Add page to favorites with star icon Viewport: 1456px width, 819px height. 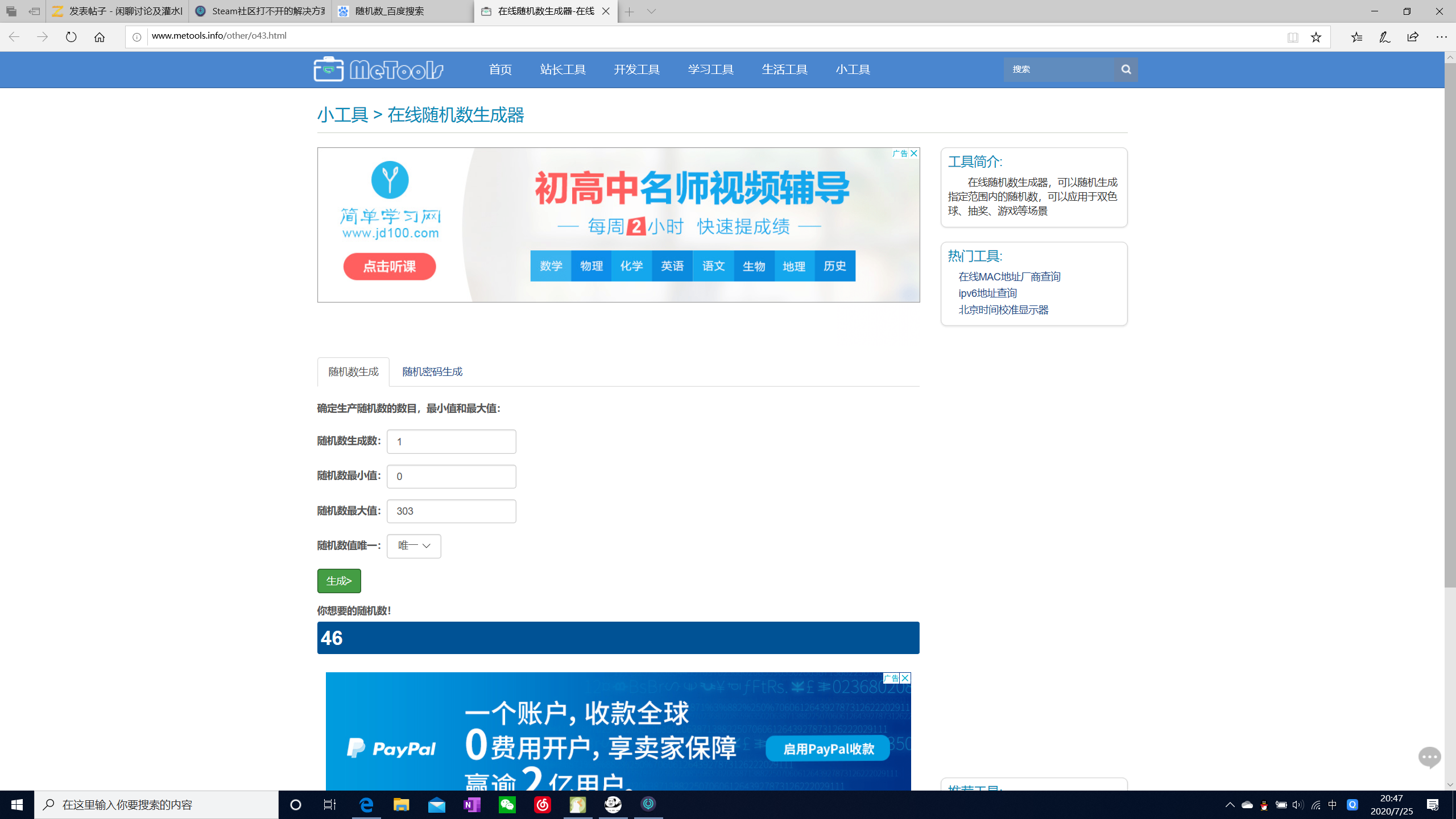1316,37
